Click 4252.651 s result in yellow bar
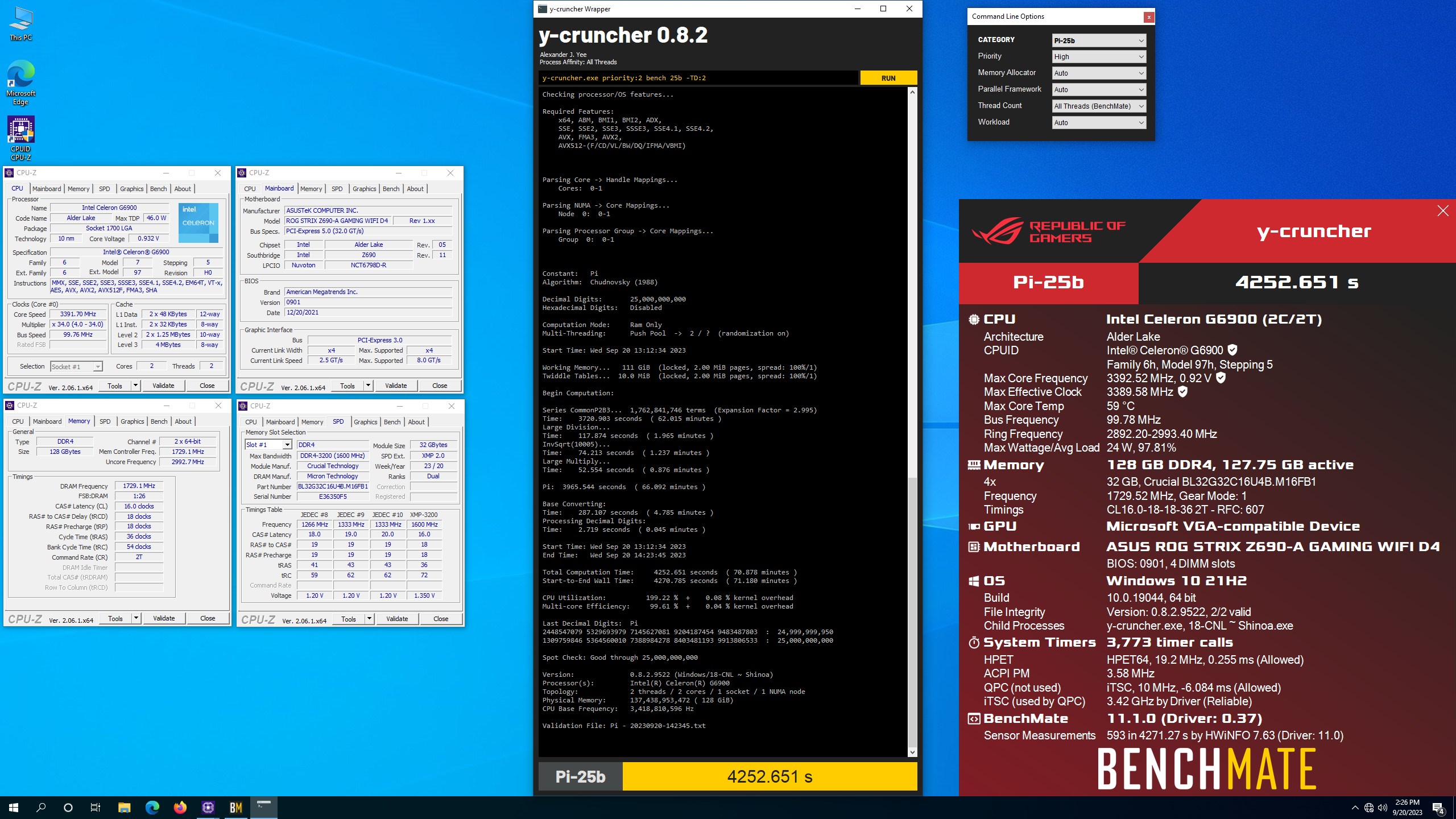Viewport: 1456px width, 819px height. [x=770, y=776]
